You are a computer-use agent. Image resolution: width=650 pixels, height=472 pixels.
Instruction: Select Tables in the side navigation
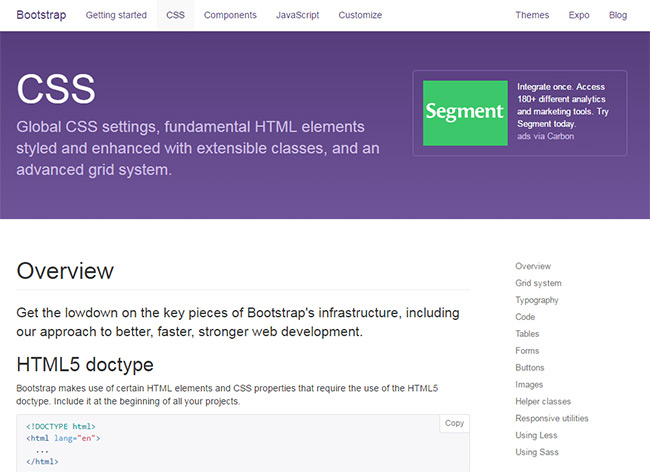point(527,334)
